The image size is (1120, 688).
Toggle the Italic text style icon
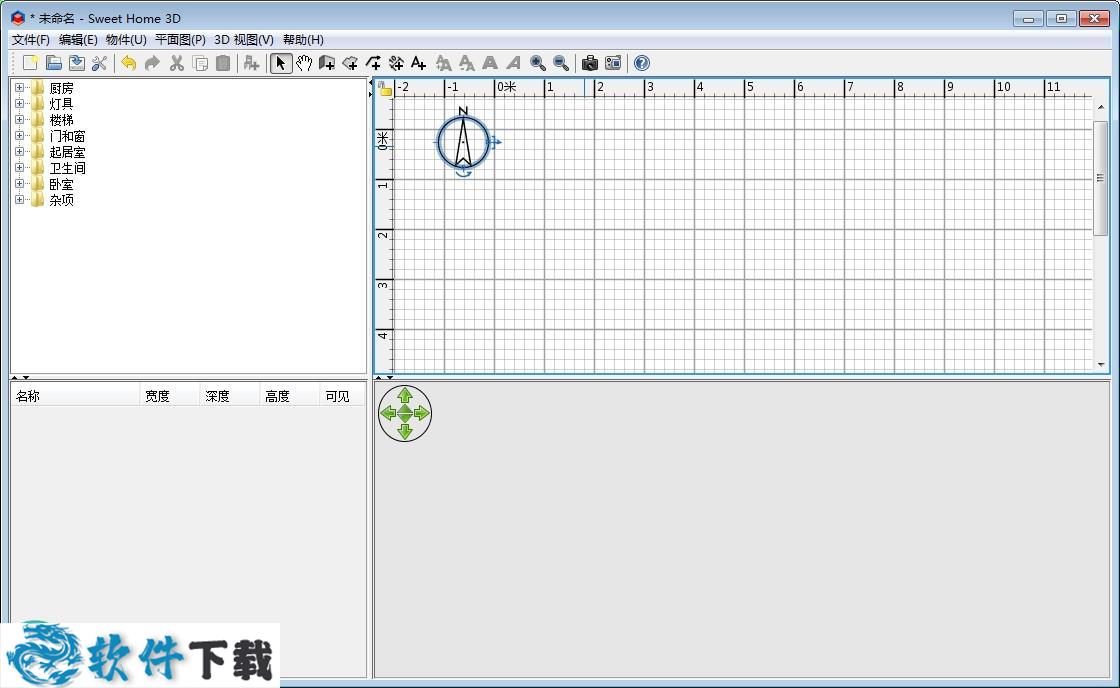(513, 63)
